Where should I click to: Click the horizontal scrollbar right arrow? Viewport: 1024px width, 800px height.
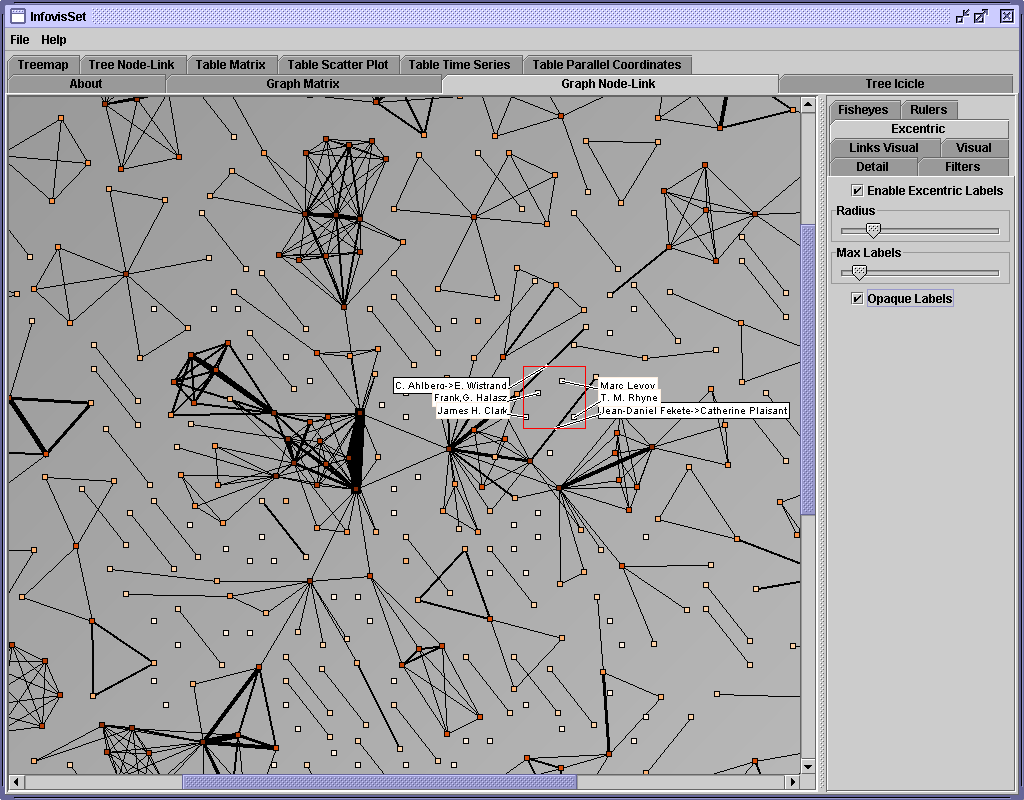tap(792, 782)
